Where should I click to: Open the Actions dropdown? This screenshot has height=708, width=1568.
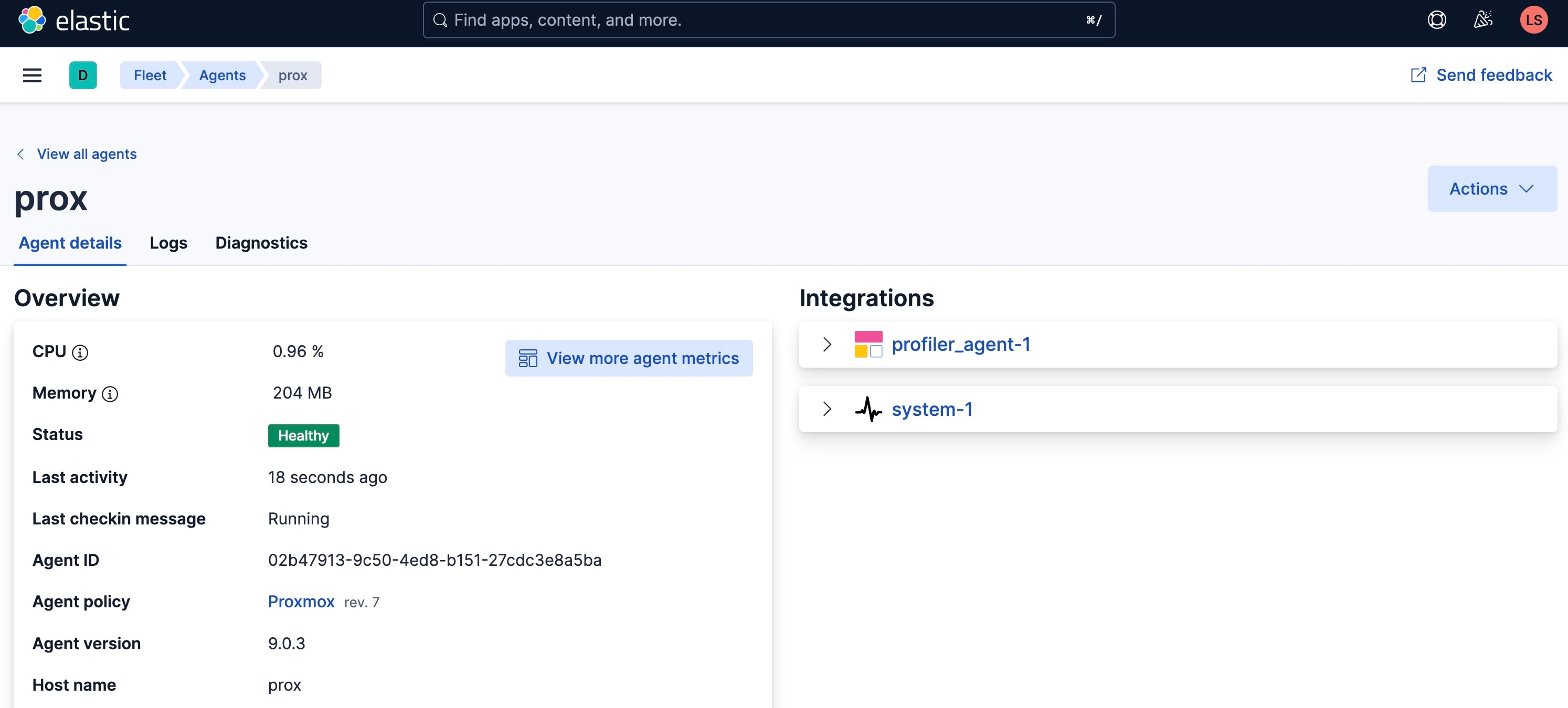tap(1491, 189)
